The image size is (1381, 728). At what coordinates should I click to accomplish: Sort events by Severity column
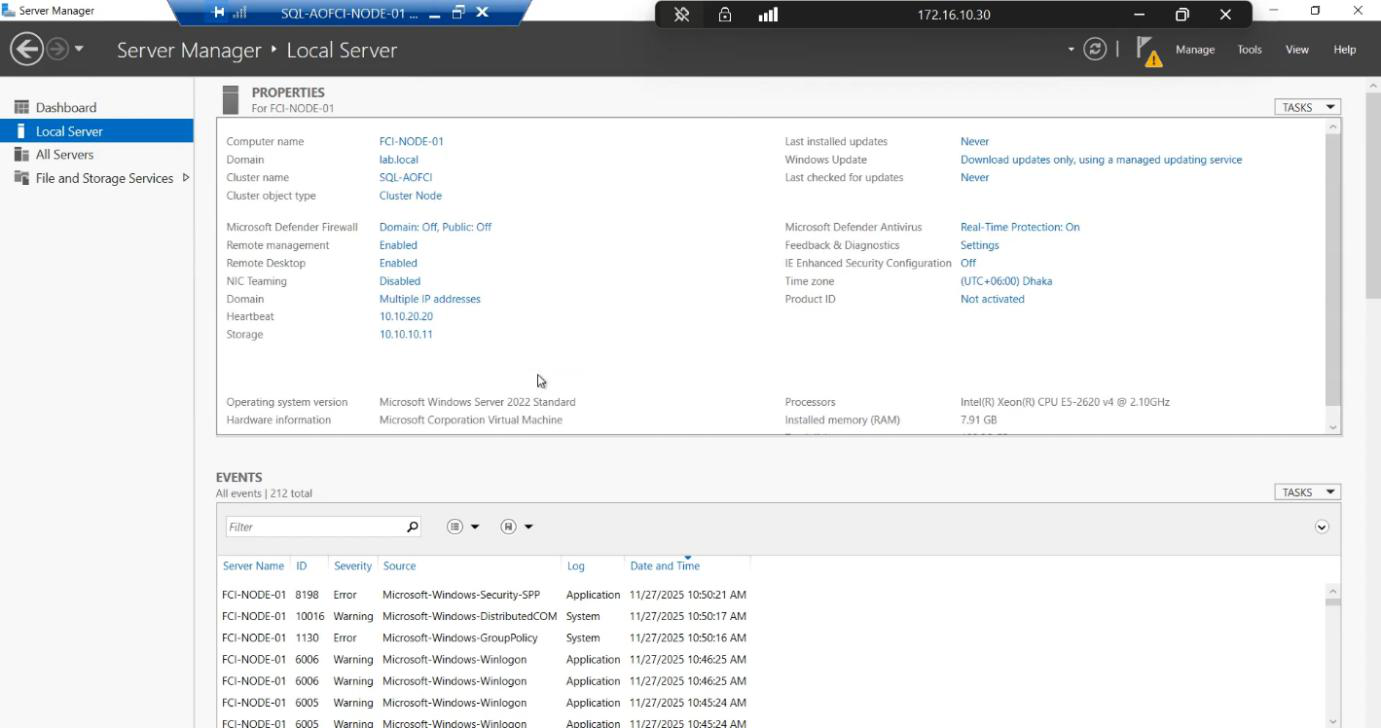coord(353,566)
